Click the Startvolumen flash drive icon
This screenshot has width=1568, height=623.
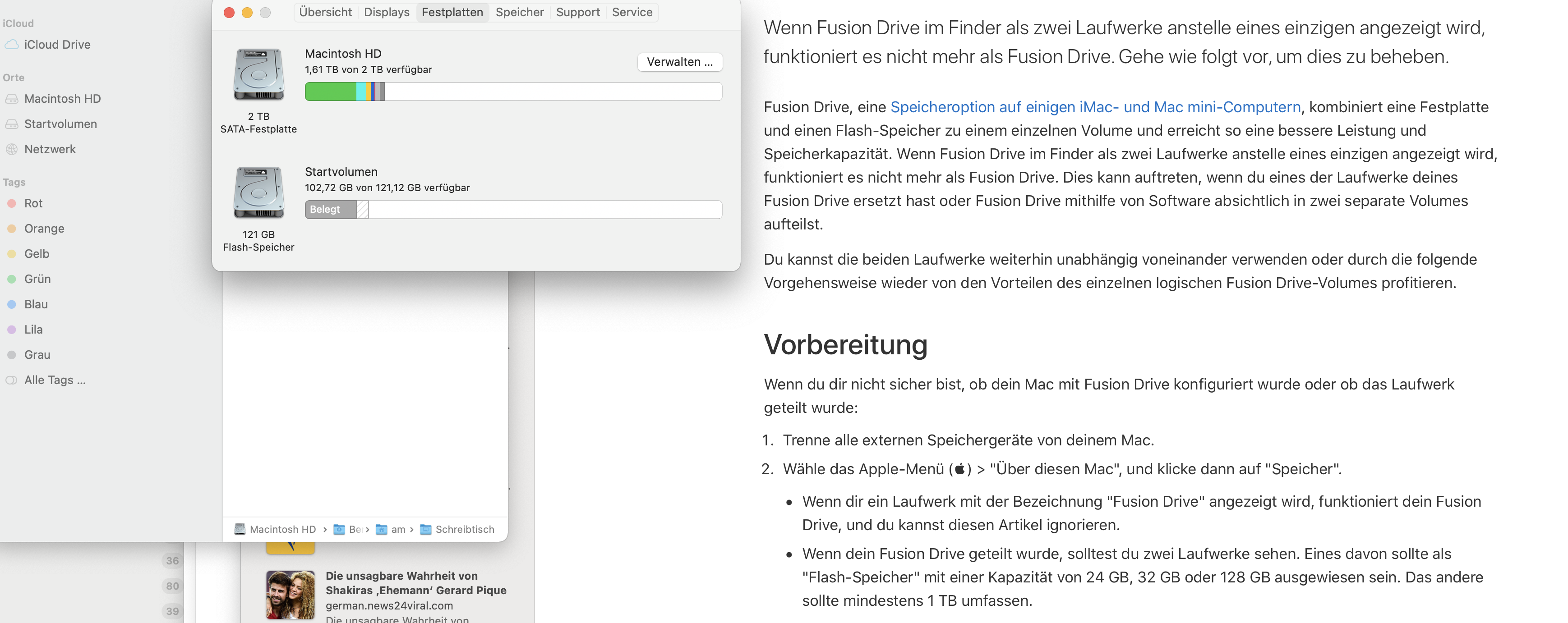pyautogui.click(x=258, y=192)
